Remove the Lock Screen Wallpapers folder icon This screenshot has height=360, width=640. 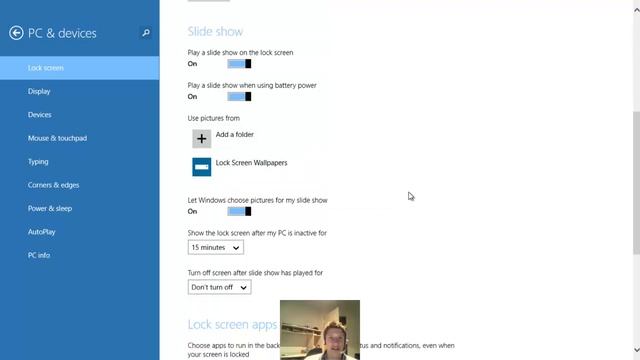[202, 167]
